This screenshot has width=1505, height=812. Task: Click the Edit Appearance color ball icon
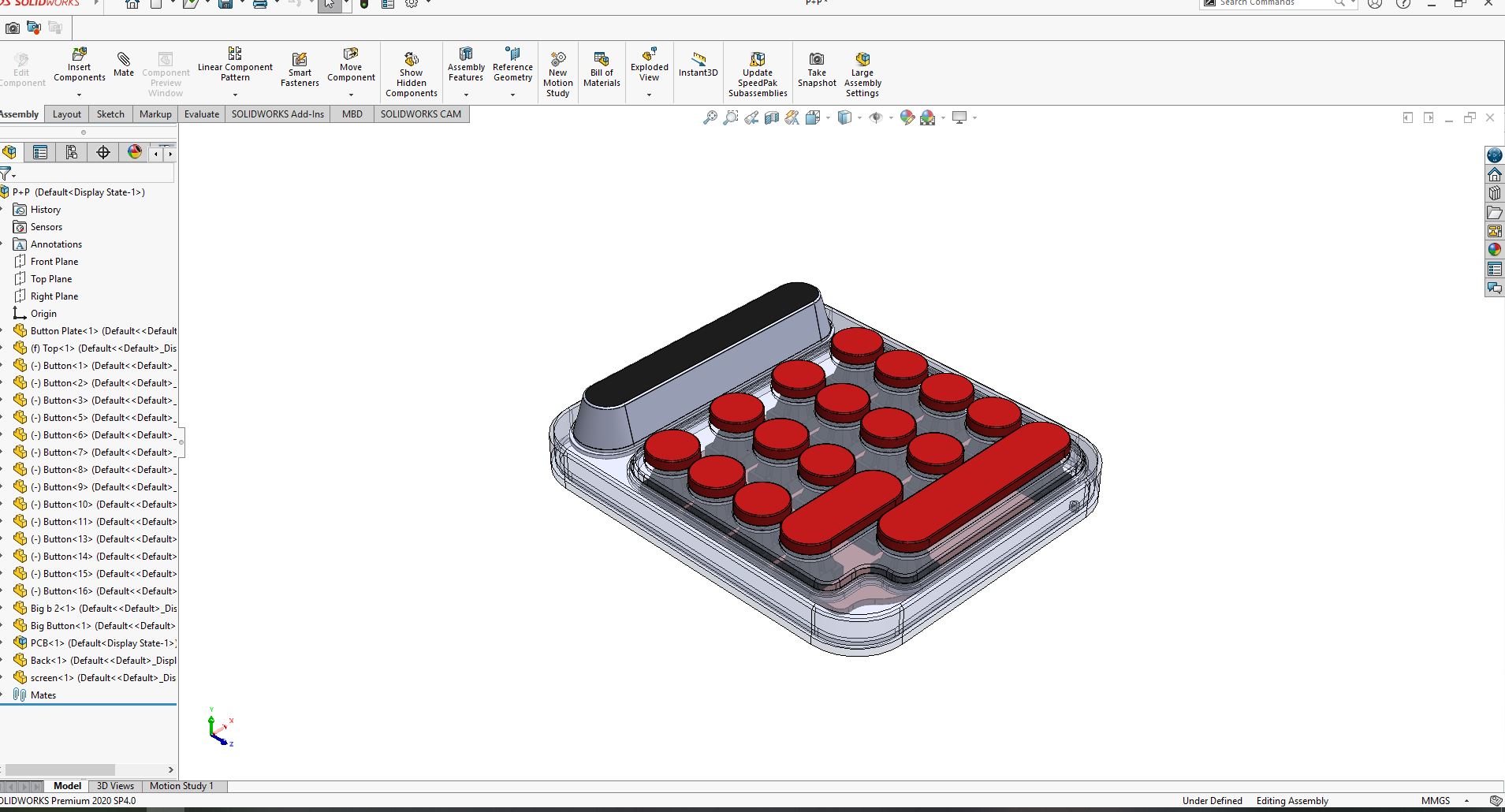point(907,117)
